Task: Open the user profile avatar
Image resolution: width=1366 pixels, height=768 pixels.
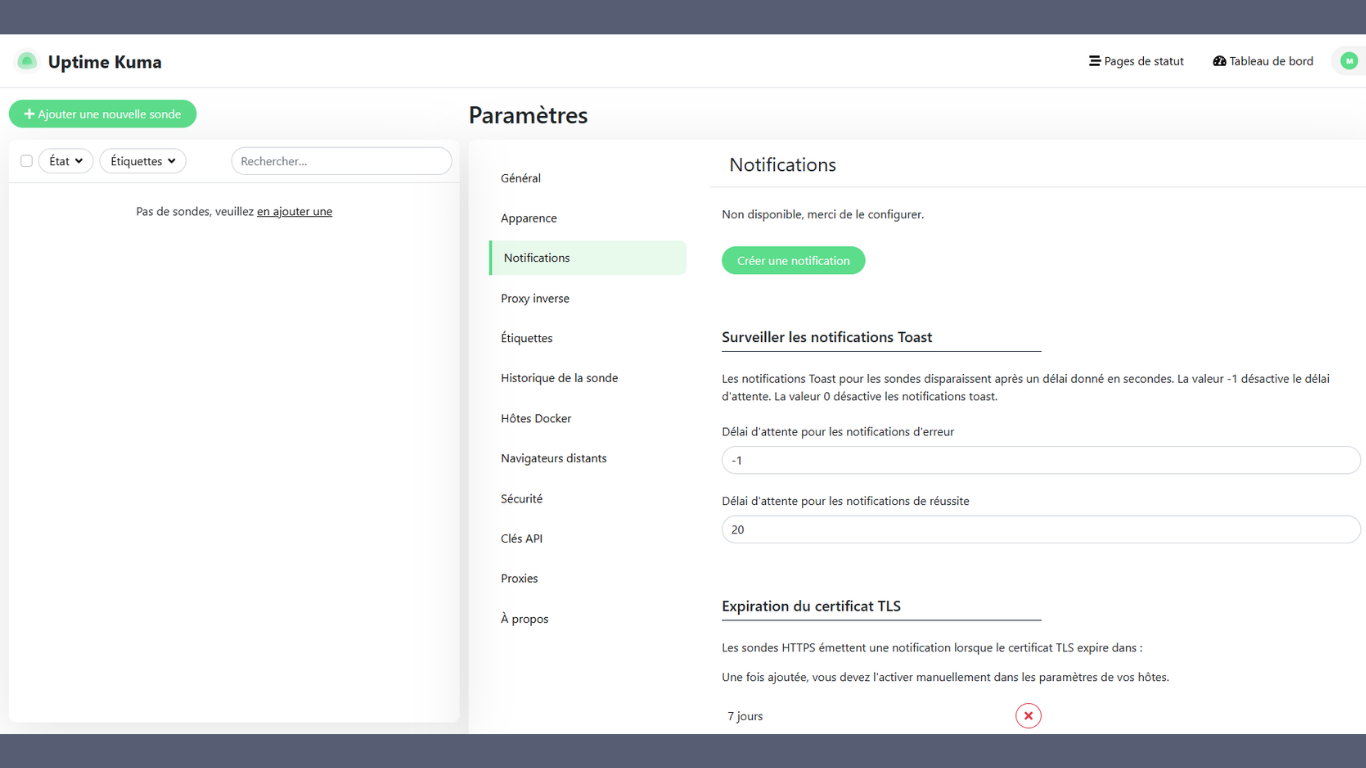Action: point(1347,61)
